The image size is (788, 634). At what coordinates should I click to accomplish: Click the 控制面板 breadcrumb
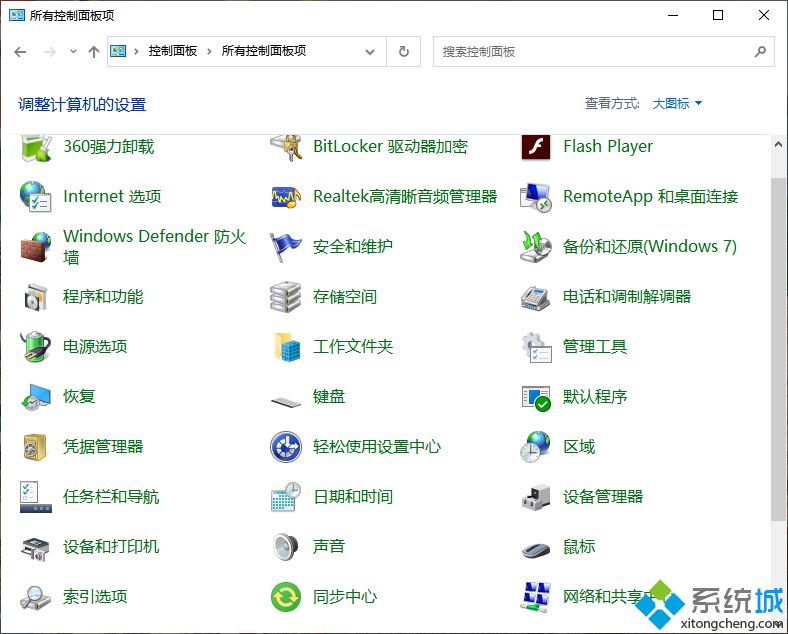coord(172,51)
